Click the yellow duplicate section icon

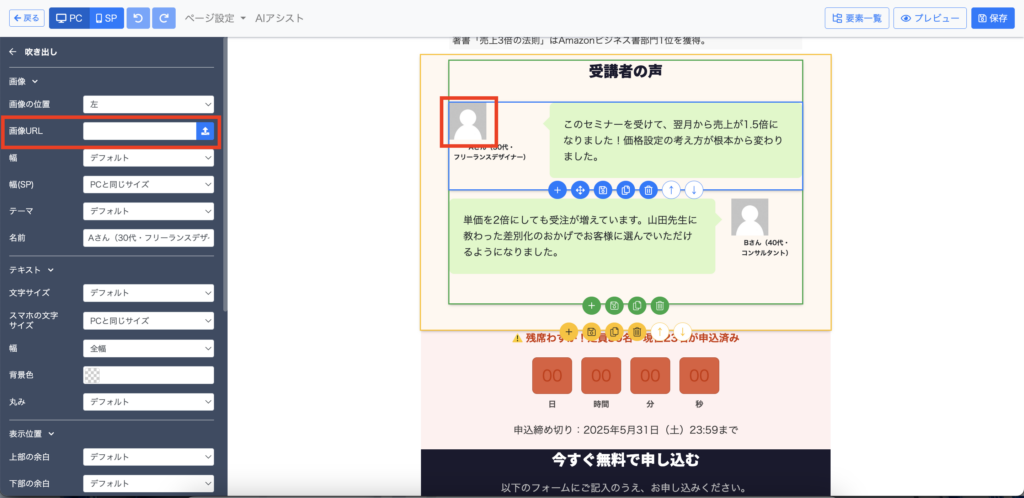click(614, 332)
